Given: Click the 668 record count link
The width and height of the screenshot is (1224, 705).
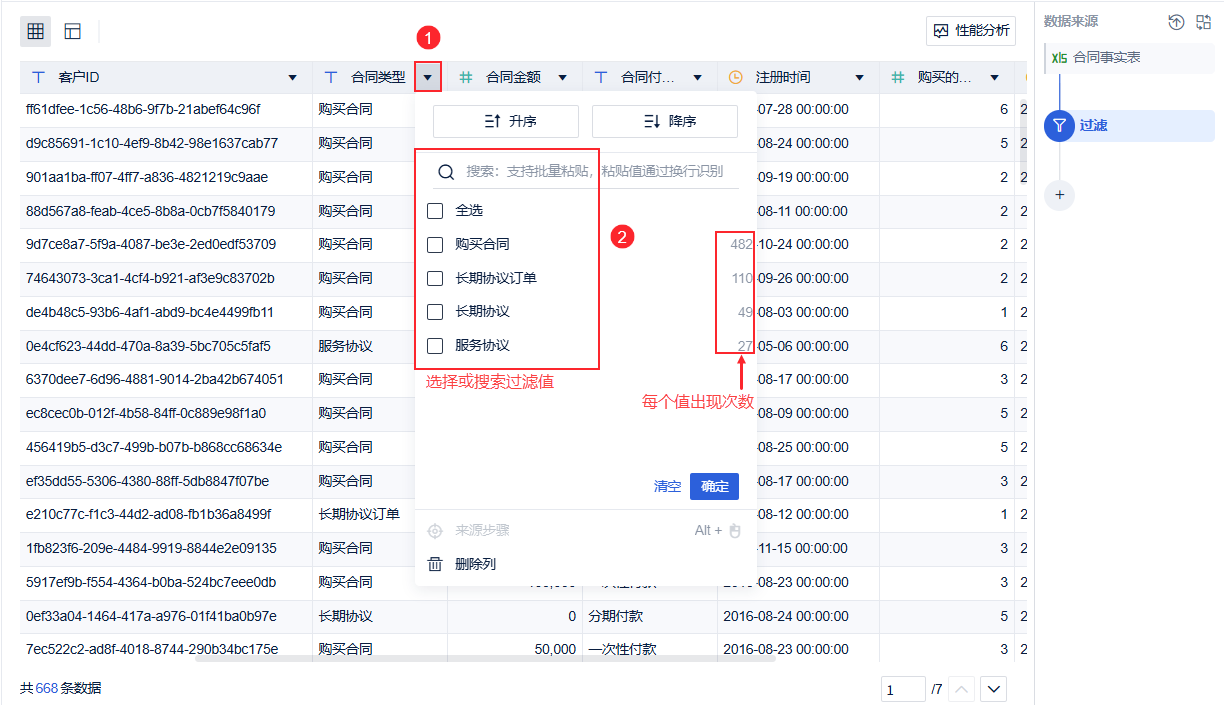Looking at the screenshot, I should click(47, 688).
